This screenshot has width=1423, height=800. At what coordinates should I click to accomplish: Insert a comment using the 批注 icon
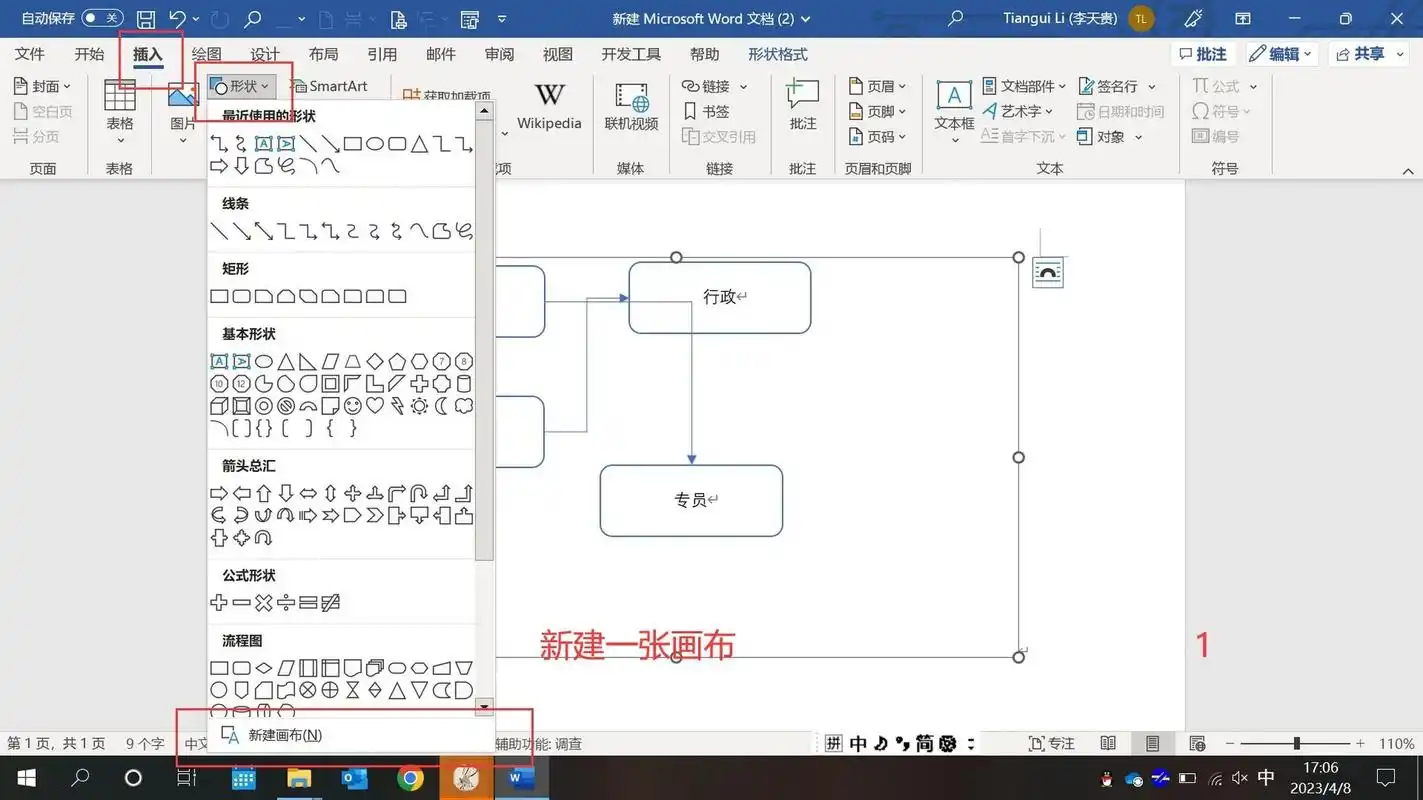[x=802, y=105]
